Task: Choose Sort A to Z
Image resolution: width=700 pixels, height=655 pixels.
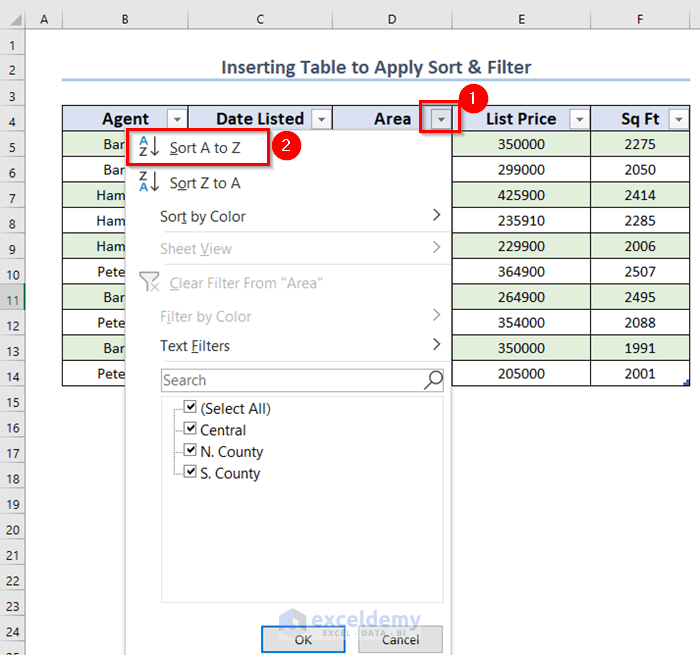Action: tap(288, 147)
